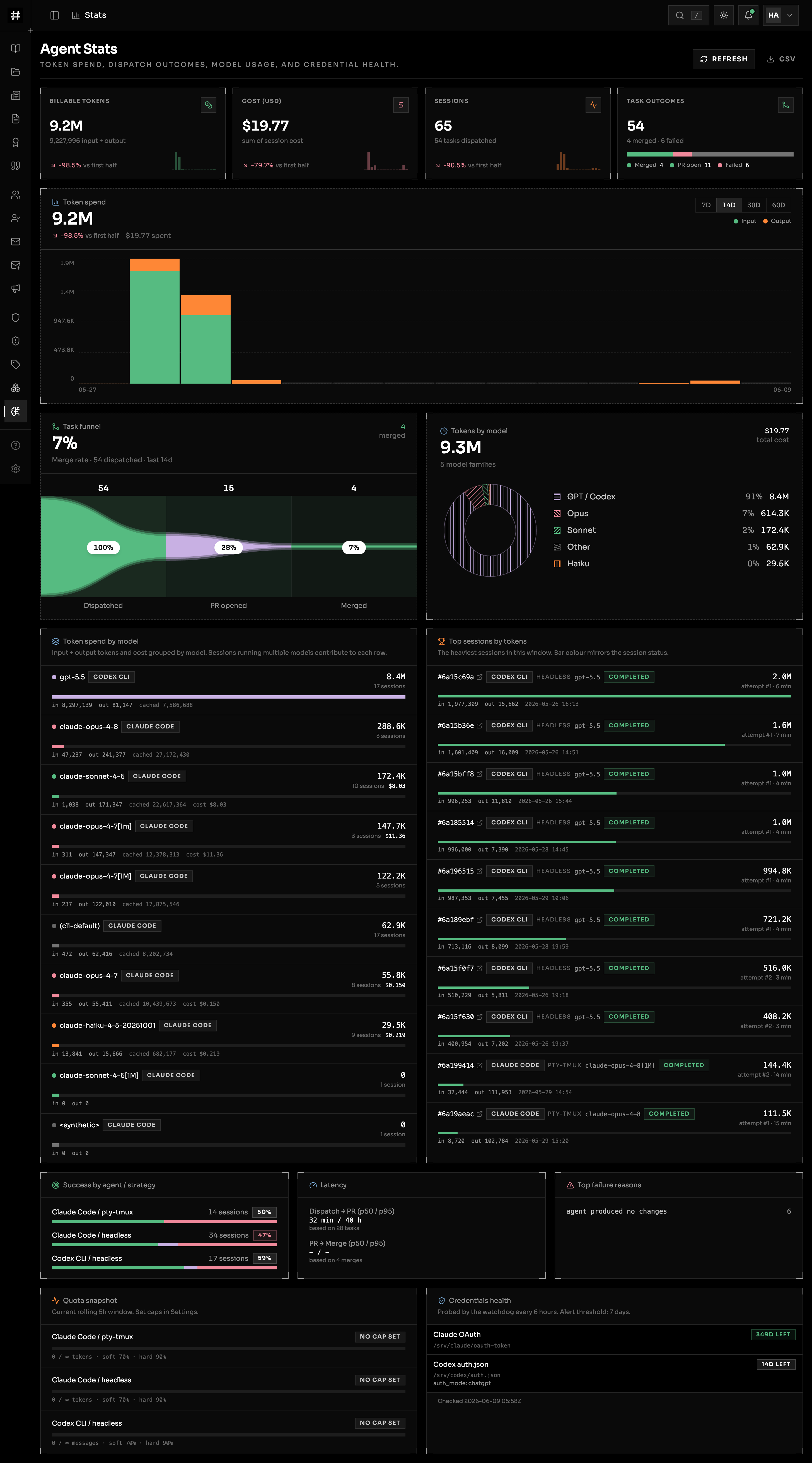Open the help question-mark sidebar icon
Image resolution: width=812 pixels, height=1463 pixels.
(15, 445)
